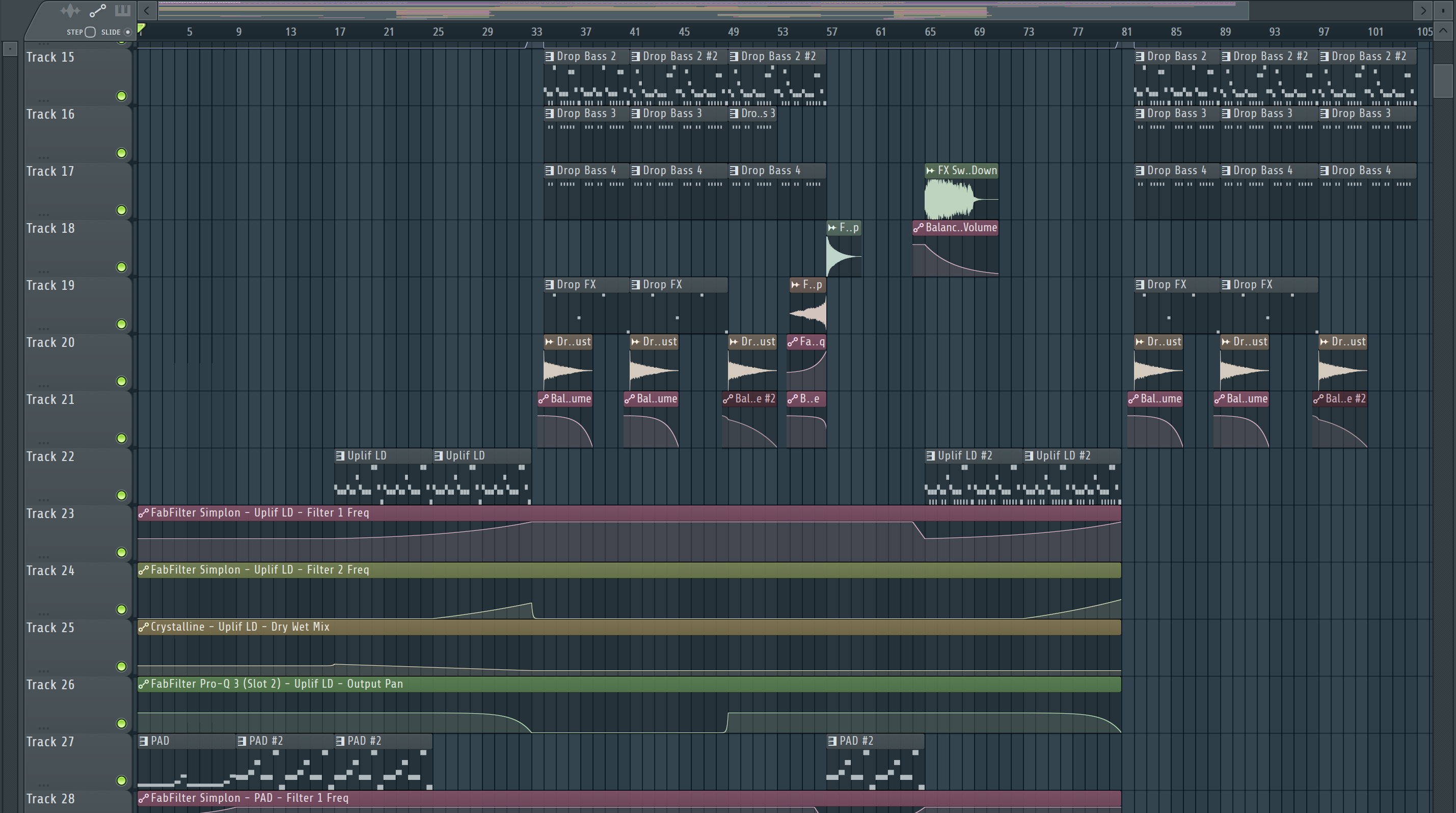Click the FabFilter Pro-Q 3 (Slot 2) Output Pan title
1456x813 pixels.
coord(277,684)
